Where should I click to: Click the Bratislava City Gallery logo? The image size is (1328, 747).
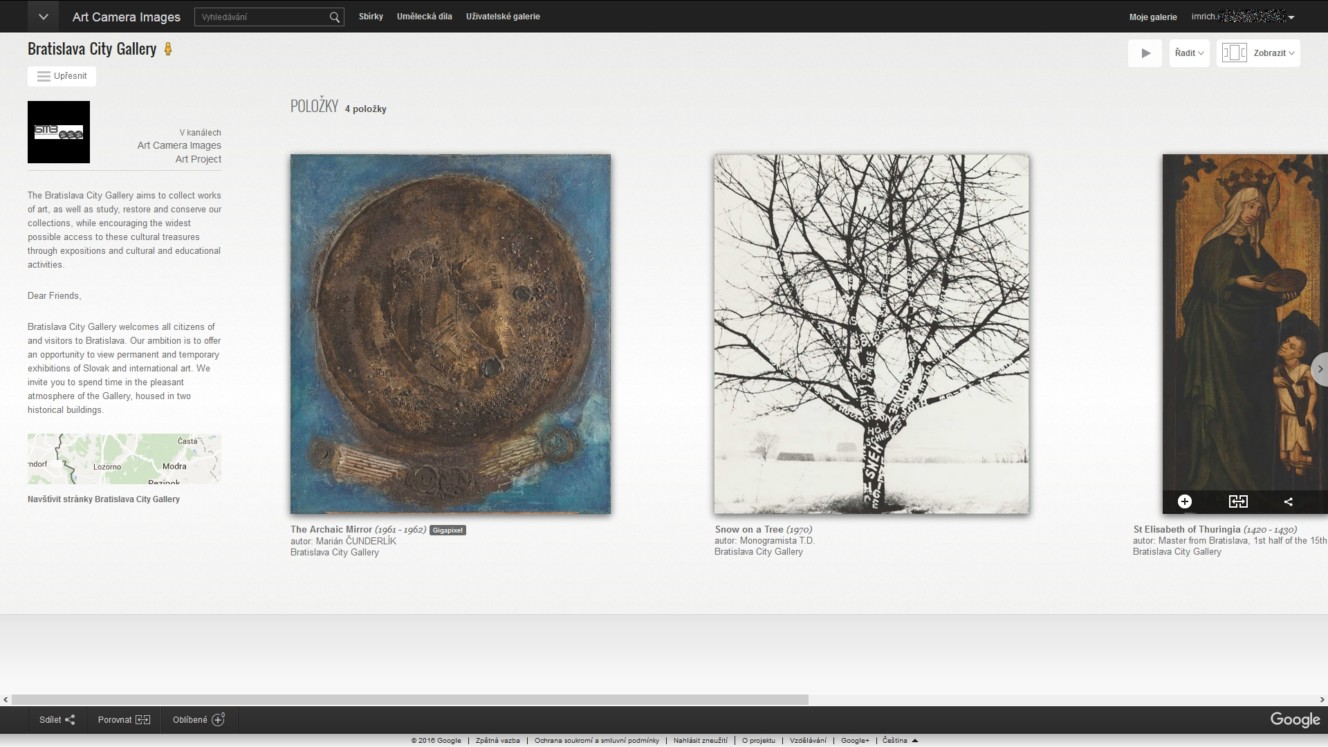(x=59, y=132)
